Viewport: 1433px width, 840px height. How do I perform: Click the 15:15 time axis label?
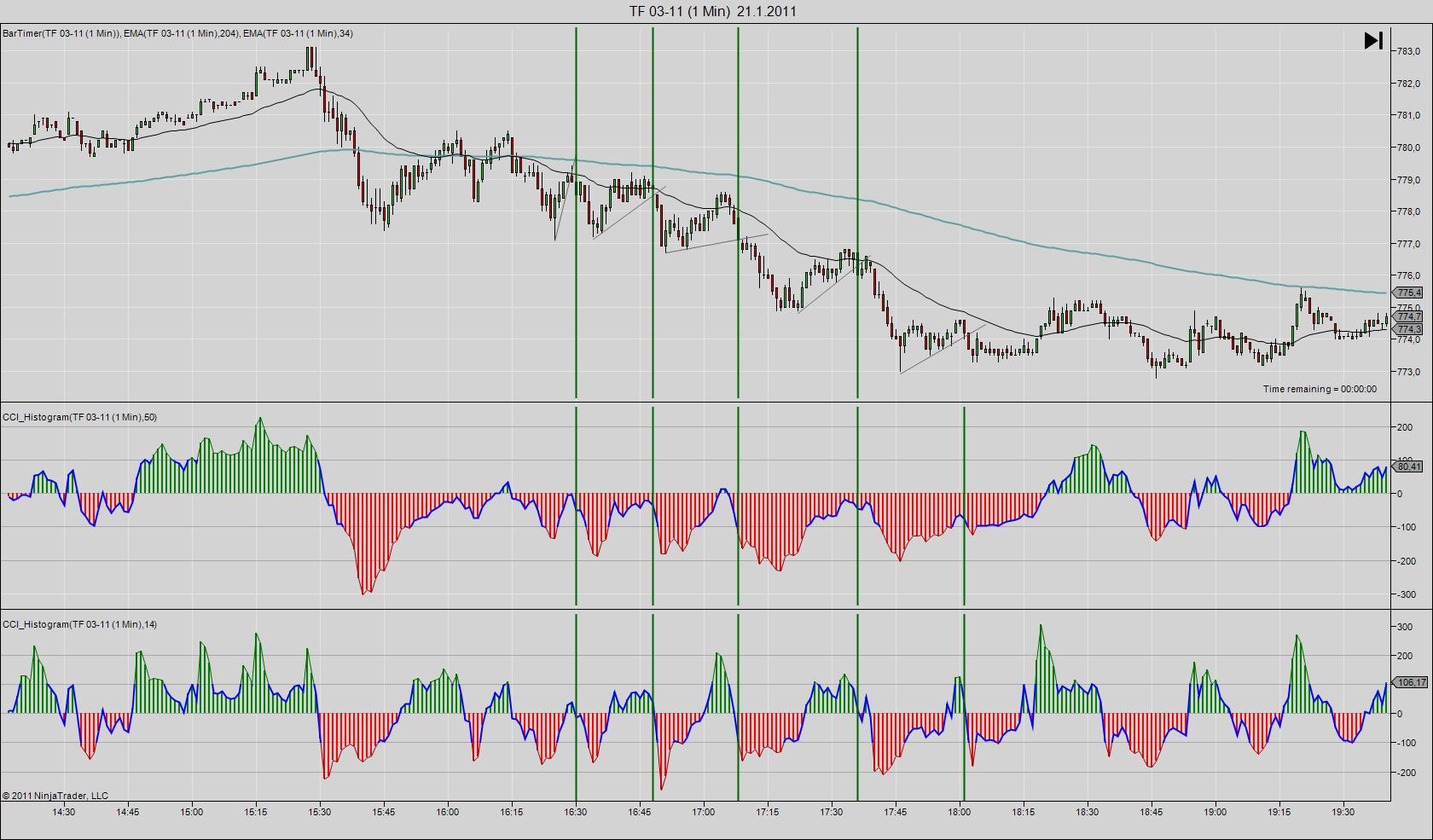point(256,812)
